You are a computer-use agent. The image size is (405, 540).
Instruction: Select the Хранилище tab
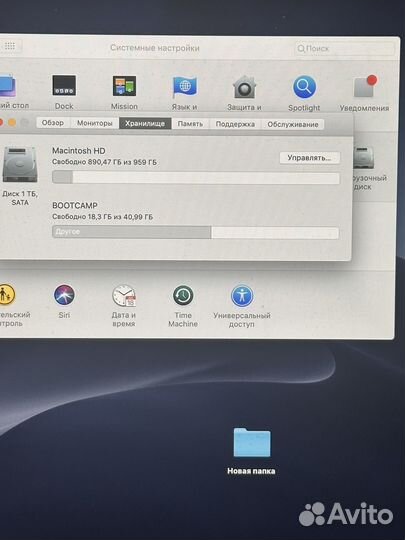(x=145, y=123)
